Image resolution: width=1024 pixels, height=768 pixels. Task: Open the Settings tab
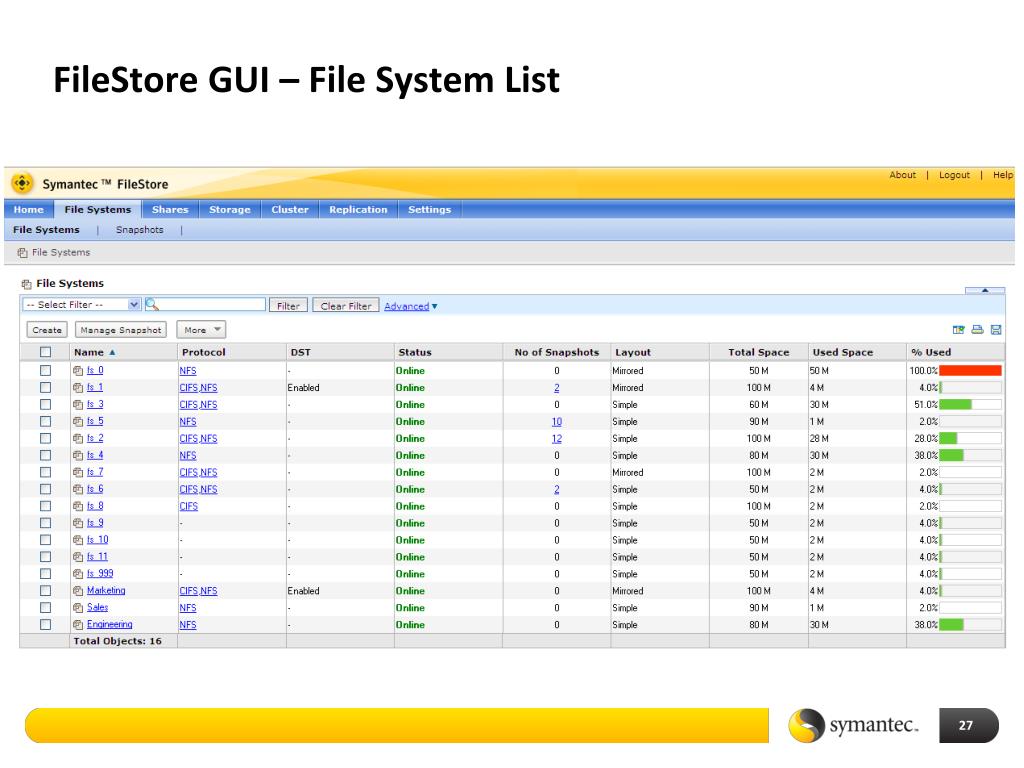coord(430,210)
